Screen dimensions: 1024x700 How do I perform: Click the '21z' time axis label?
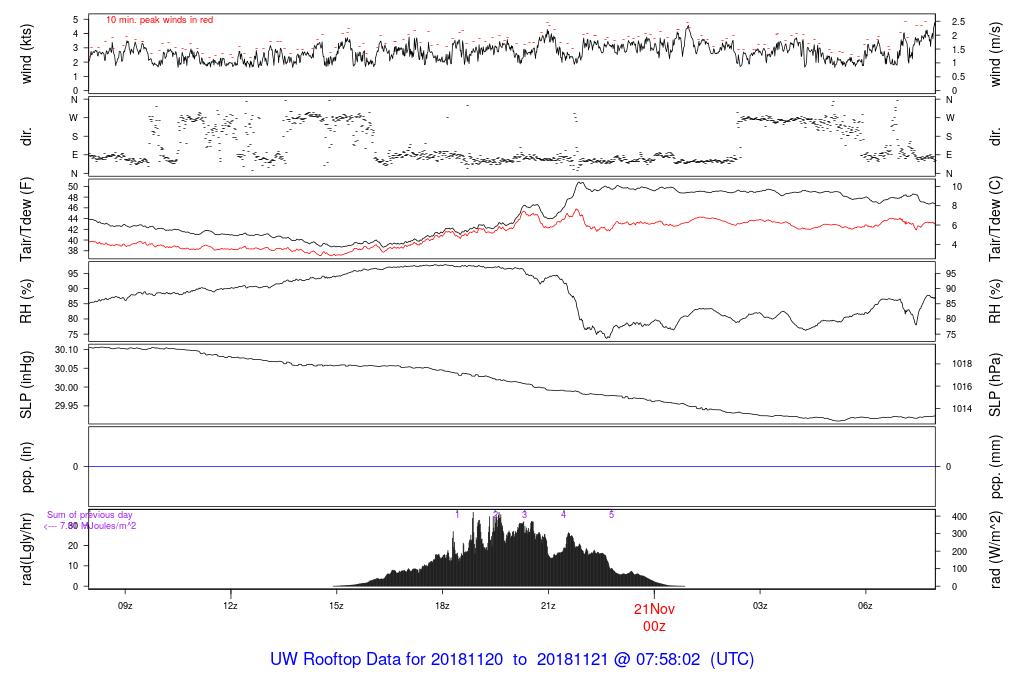pyautogui.click(x=548, y=606)
